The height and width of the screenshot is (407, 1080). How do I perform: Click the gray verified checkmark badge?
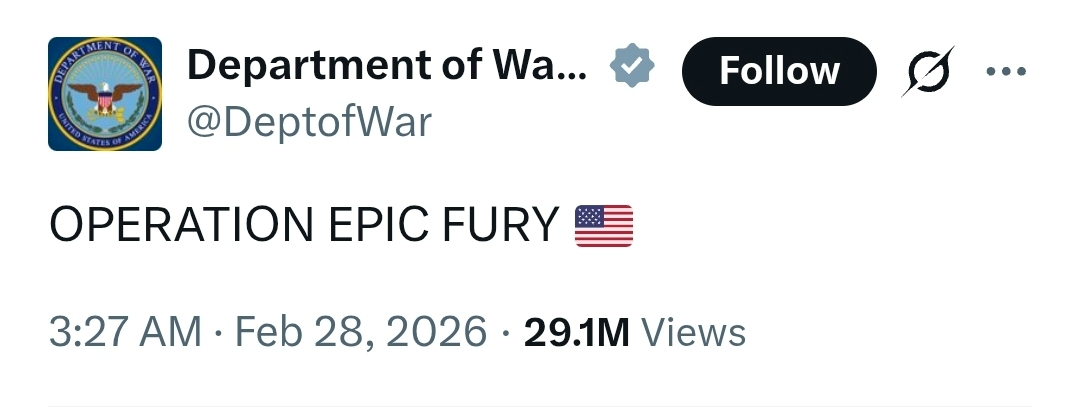tap(632, 65)
